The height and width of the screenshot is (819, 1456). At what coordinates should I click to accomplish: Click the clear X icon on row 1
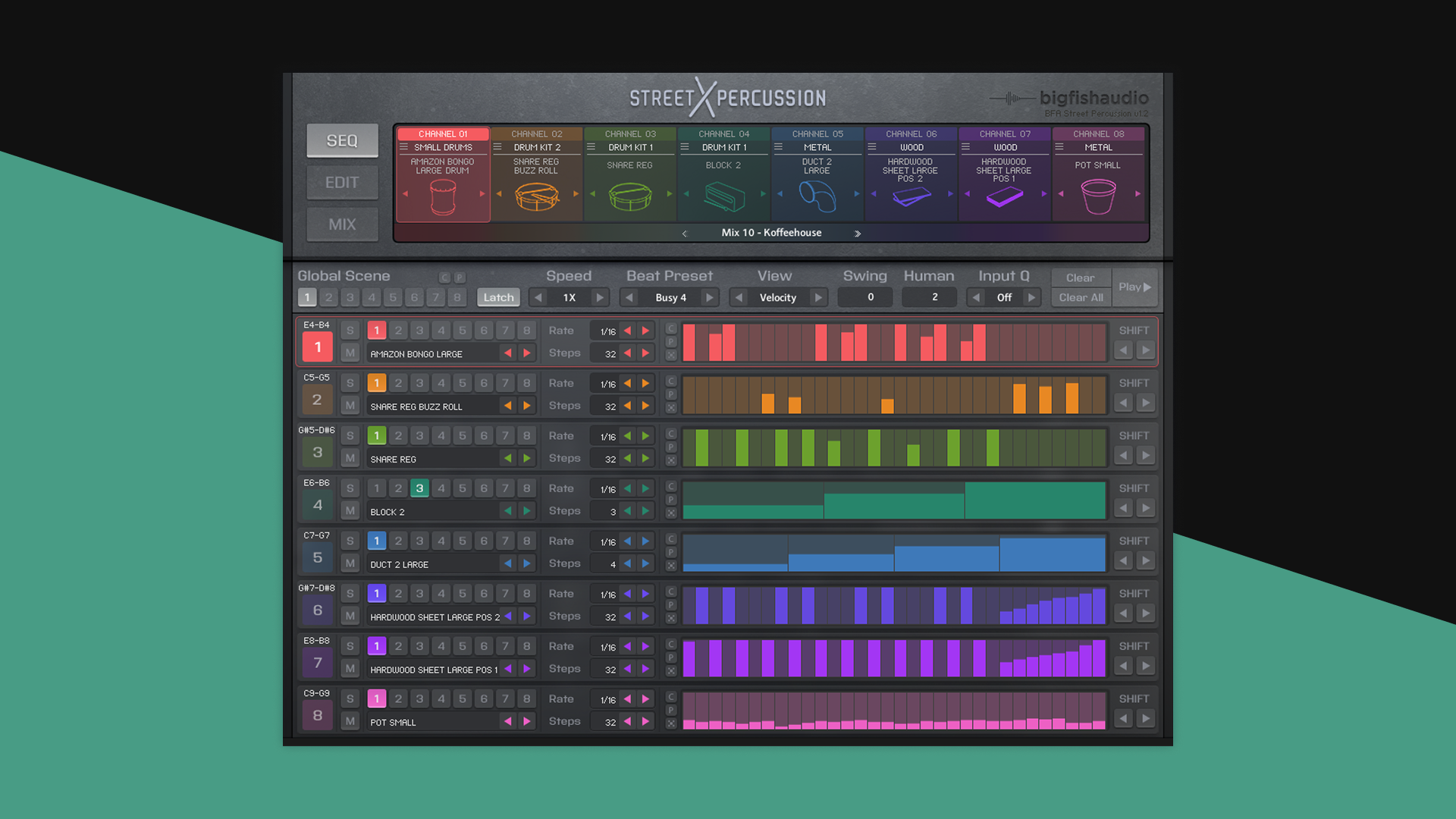pyautogui.click(x=671, y=355)
